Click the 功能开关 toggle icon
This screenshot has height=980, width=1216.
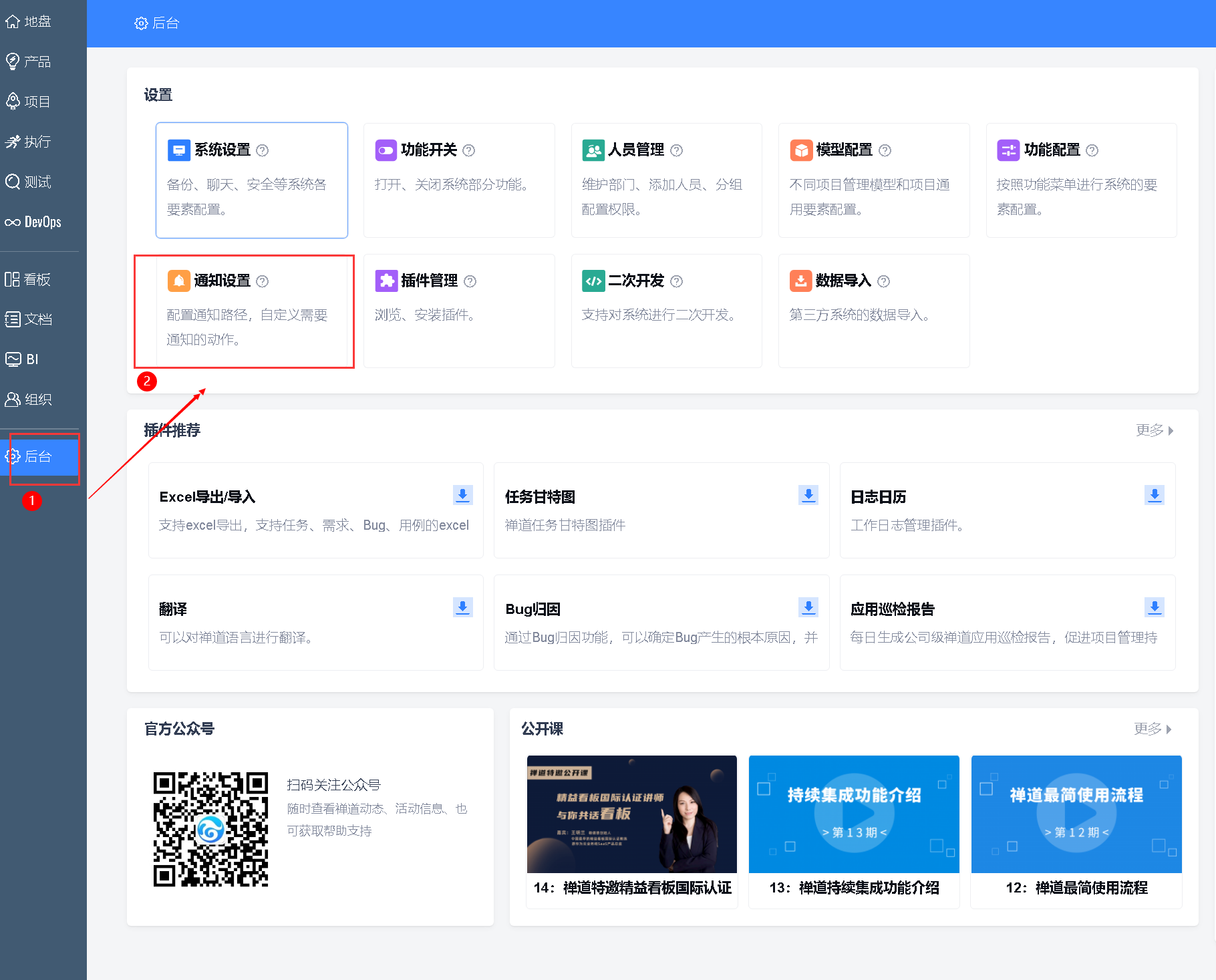[386, 150]
